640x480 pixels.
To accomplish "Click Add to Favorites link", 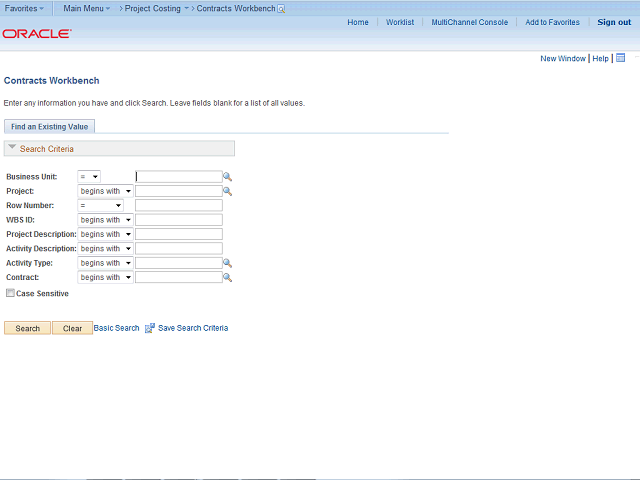I will tap(553, 22).
